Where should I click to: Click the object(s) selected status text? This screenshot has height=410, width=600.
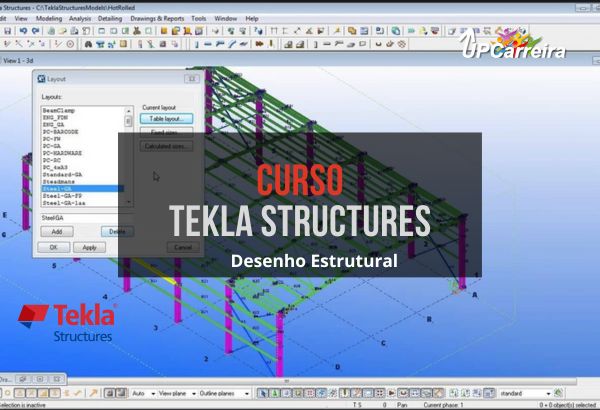[567, 405]
